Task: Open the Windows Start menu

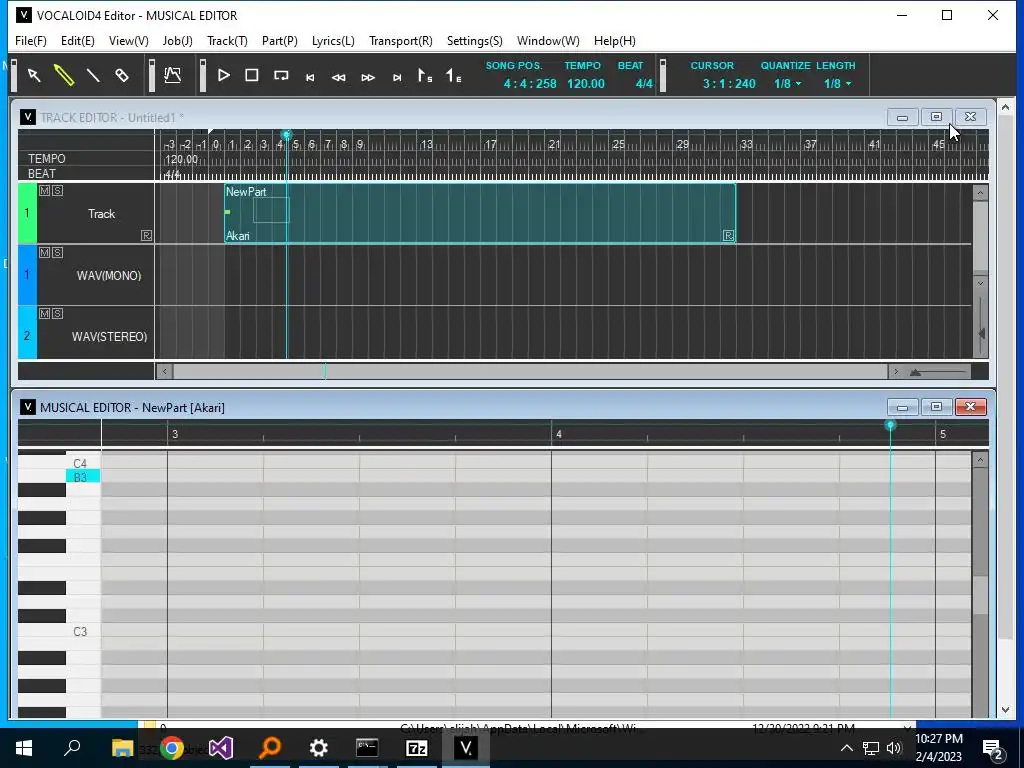Action: coord(24,748)
